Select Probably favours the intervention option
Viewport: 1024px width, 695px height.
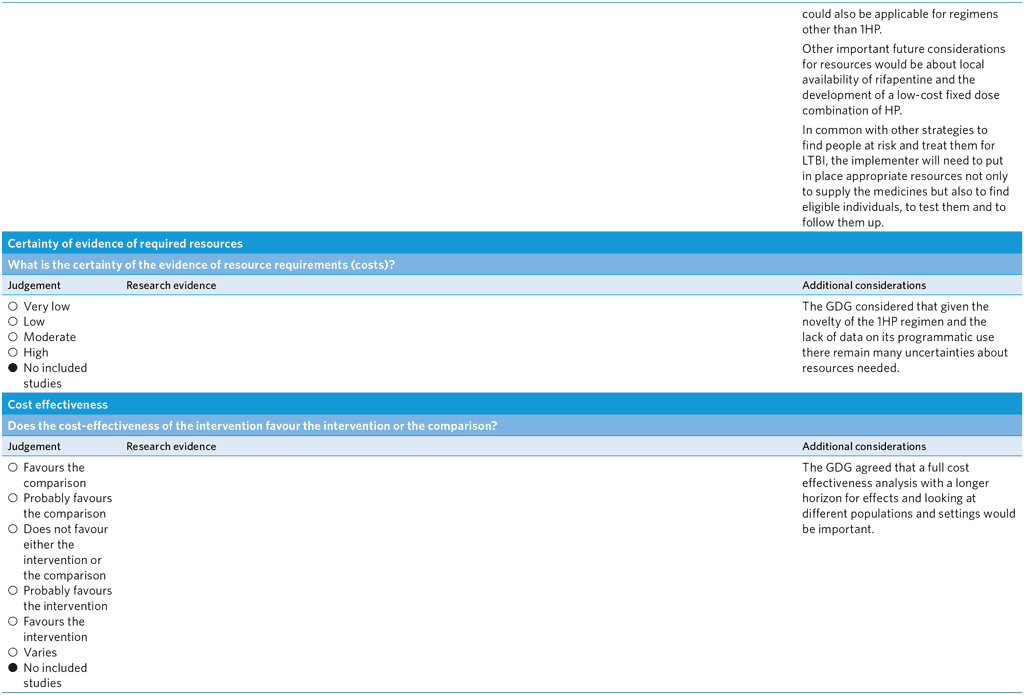point(11,590)
